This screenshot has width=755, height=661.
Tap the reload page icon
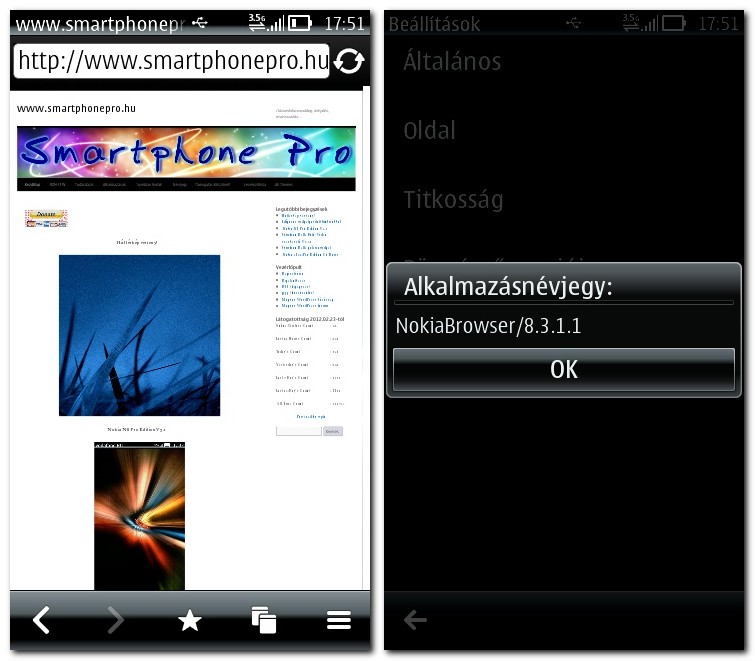(349, 61)
